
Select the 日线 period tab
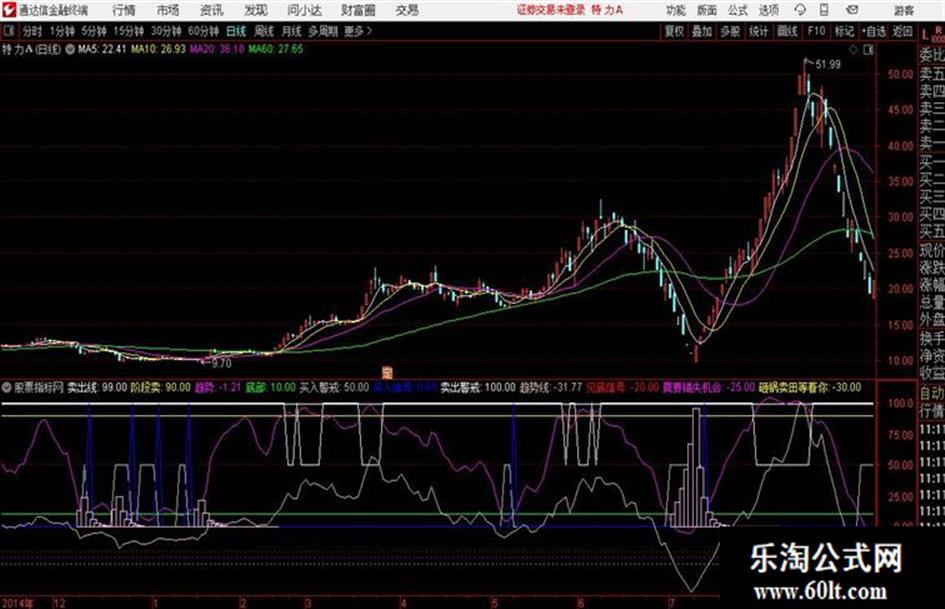[x=236, y=31]
